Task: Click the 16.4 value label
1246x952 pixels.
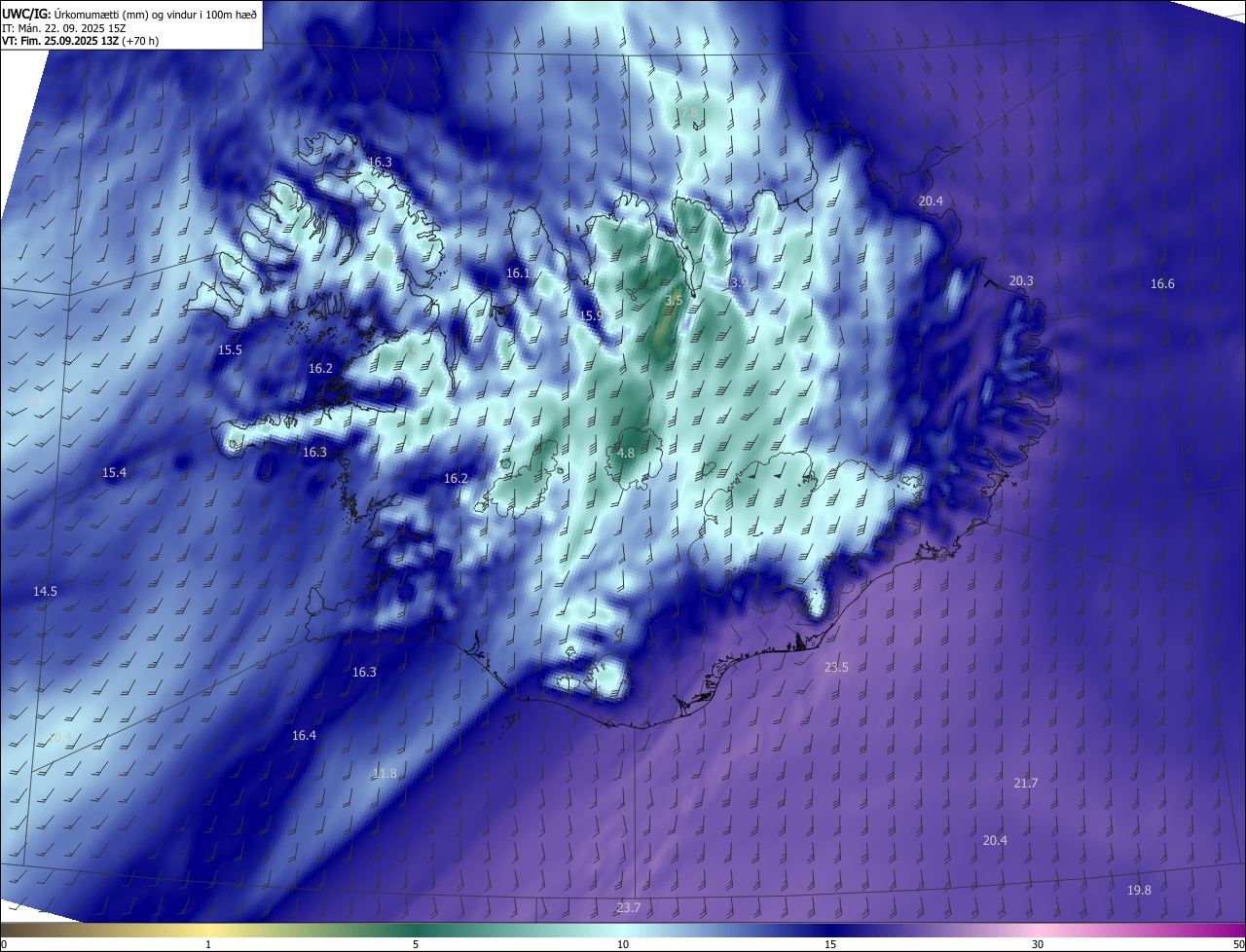Action: pos(304,735)
